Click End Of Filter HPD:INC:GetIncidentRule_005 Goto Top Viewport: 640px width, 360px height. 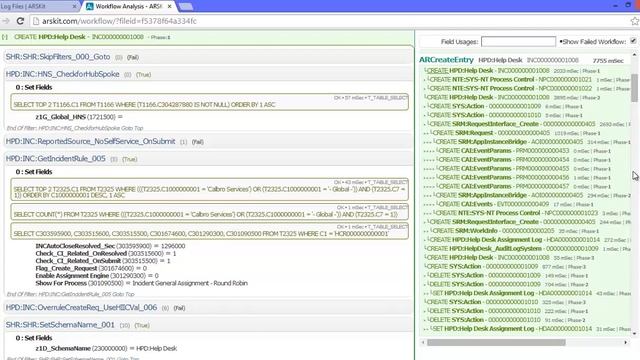coord(70,294)
